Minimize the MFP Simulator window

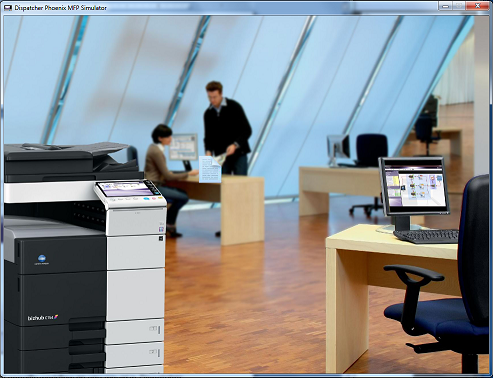click(446, 6)
